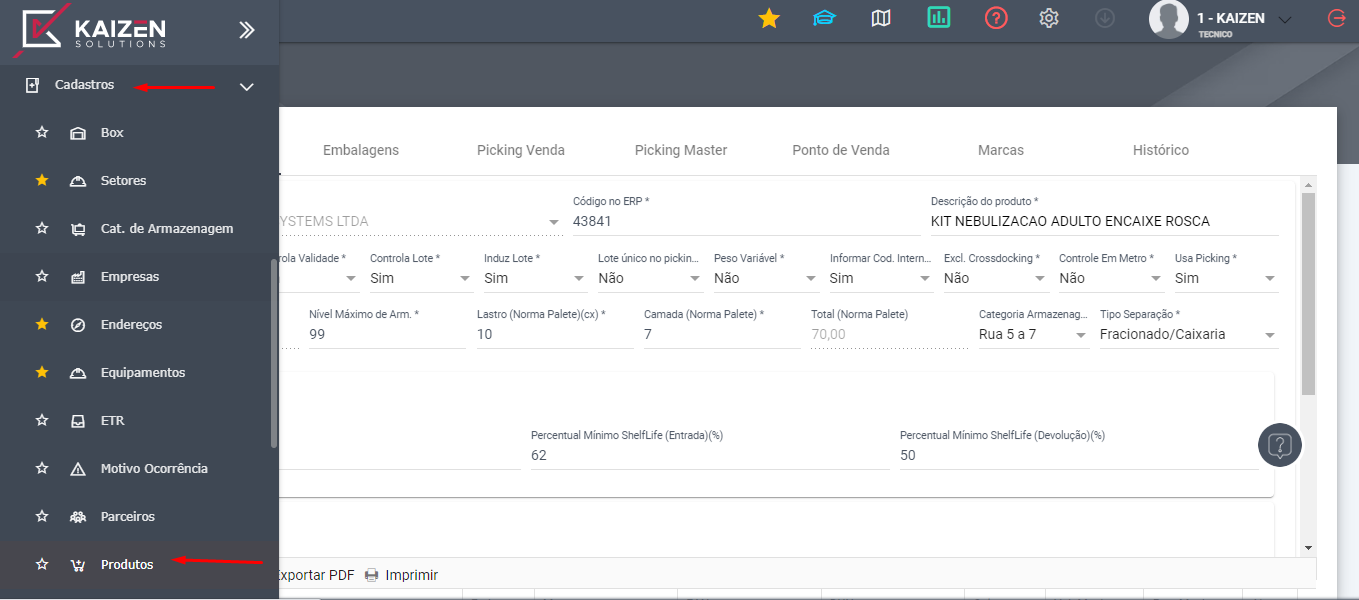Click the Imprimir button
The image size is (1359, 600).
tap(401, 575)
